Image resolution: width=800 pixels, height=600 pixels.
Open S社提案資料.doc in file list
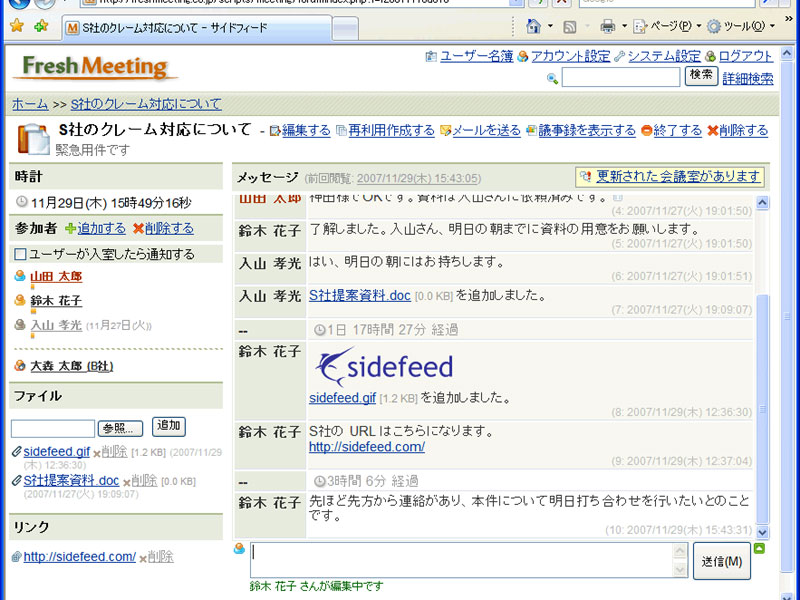point(71,481)
